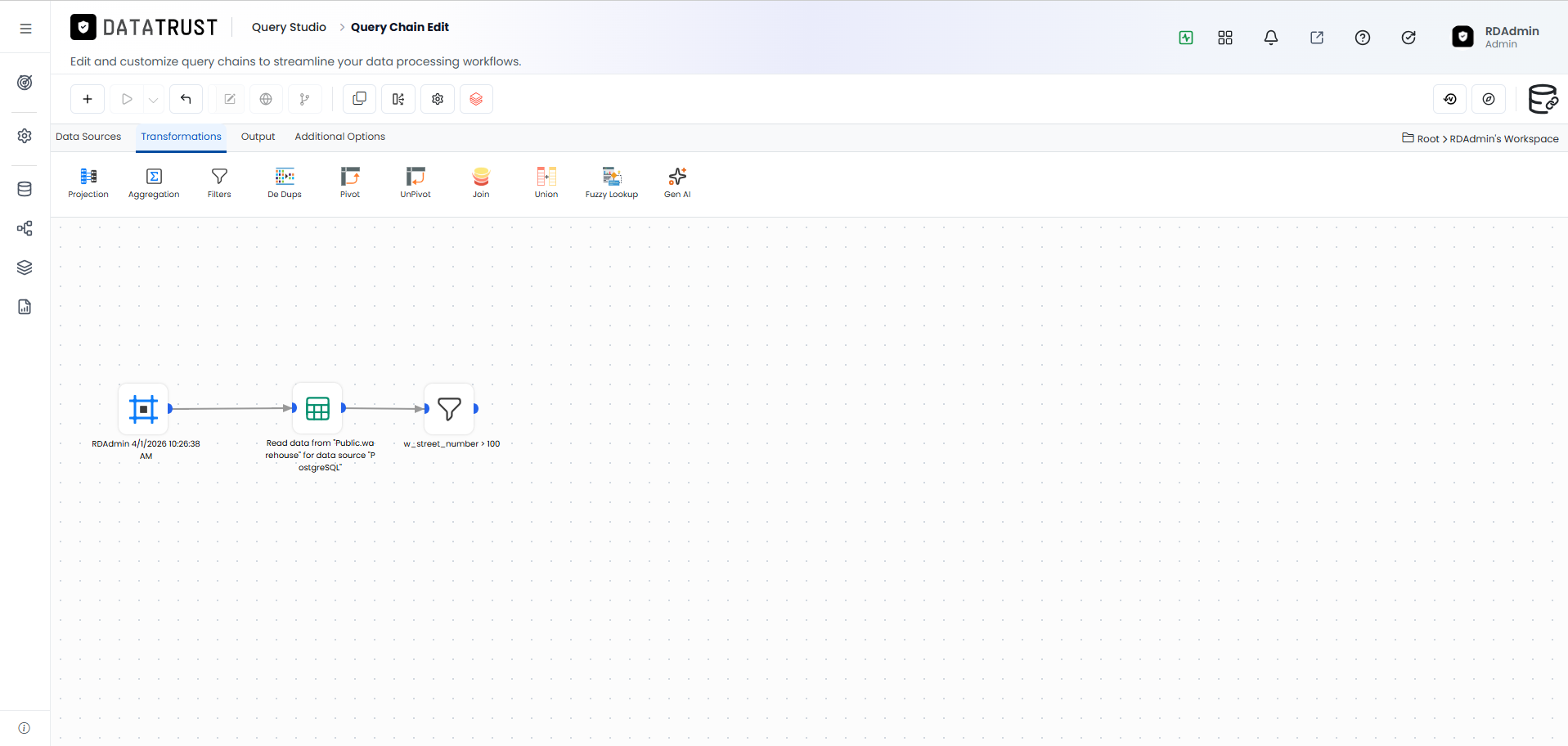Select the Pivot transformation

[x=350, y=182]
